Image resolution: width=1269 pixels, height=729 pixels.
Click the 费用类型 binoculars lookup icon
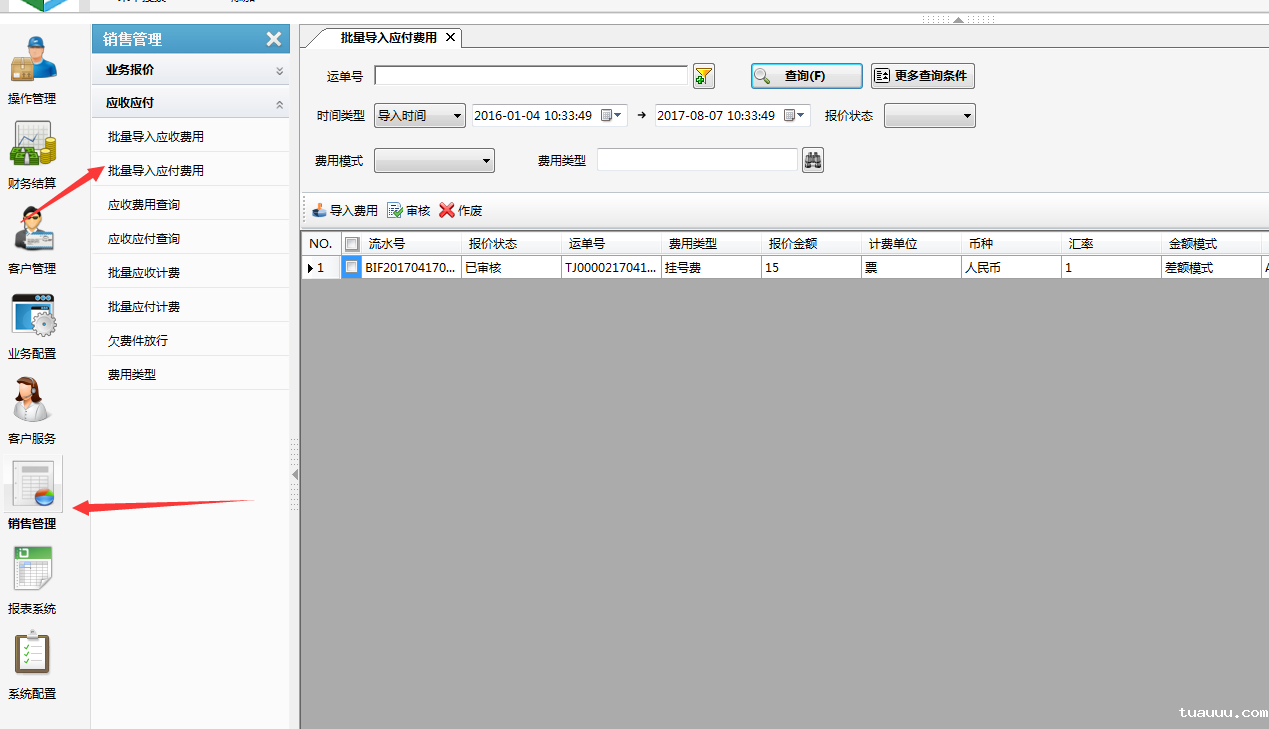tap(812, 159)
